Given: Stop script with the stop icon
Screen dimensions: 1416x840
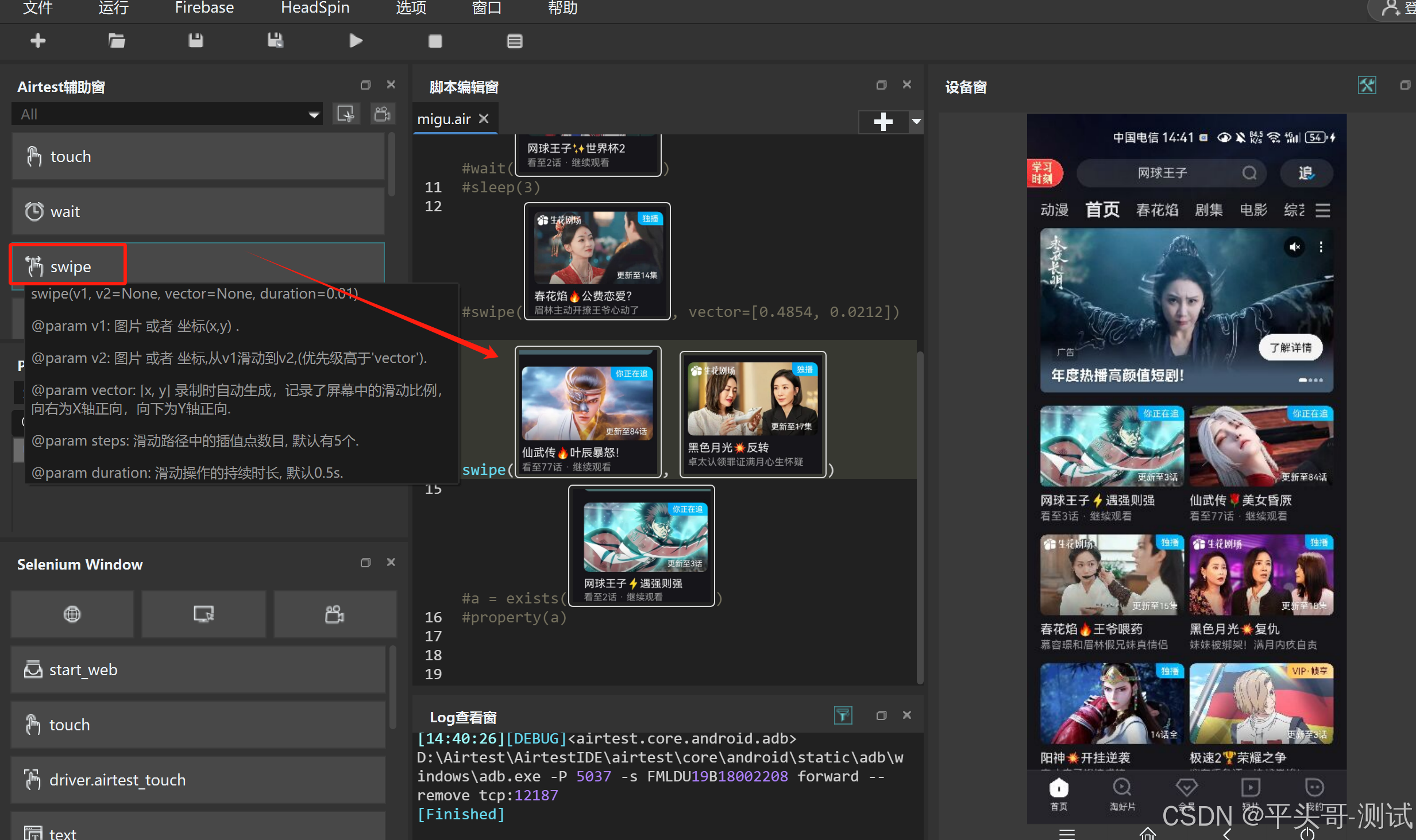Looking at the screenshot, I should (x=435, y=41).
